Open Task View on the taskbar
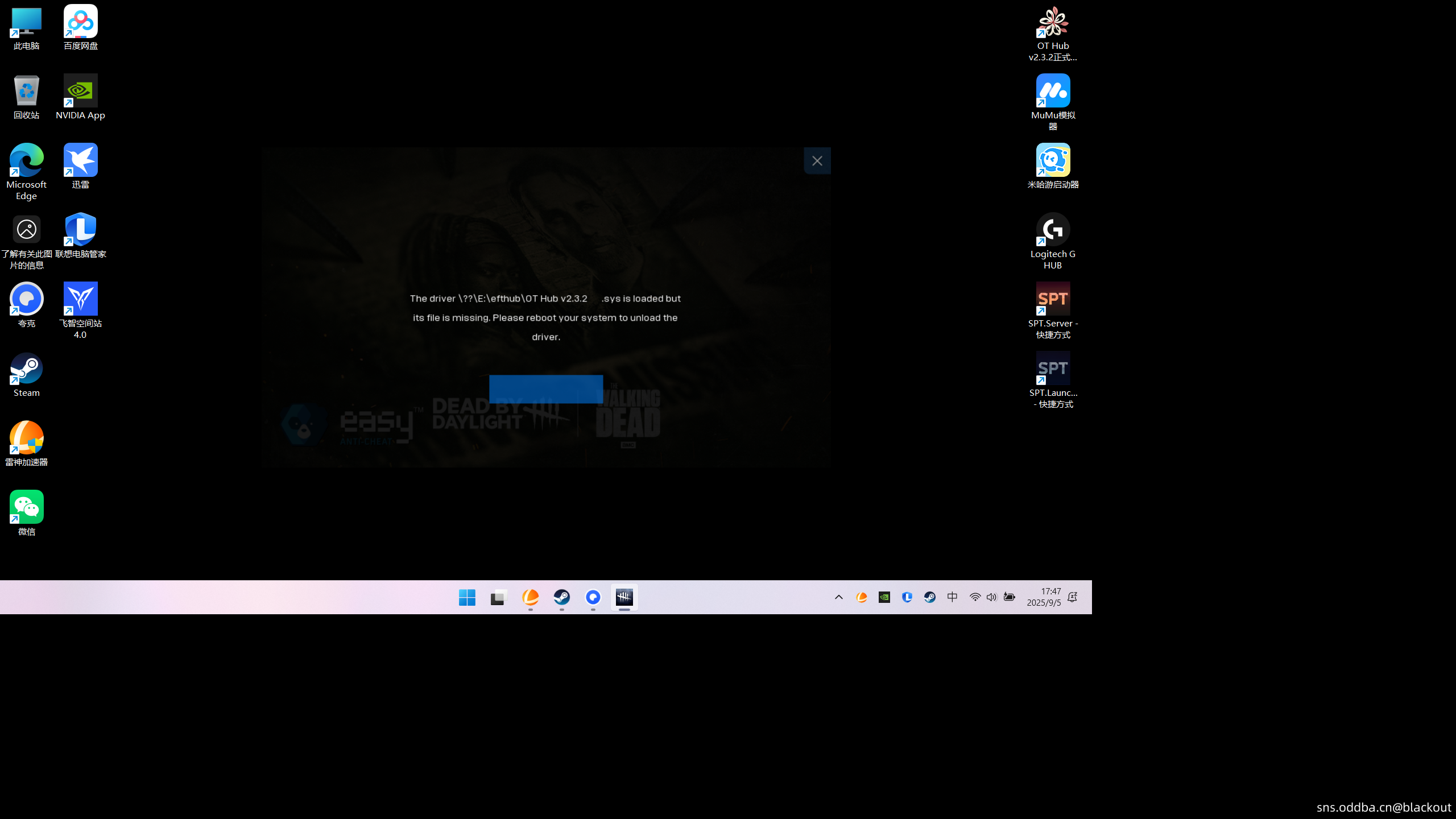Screen dimensions: 1456x819 [x=498, y=597]
